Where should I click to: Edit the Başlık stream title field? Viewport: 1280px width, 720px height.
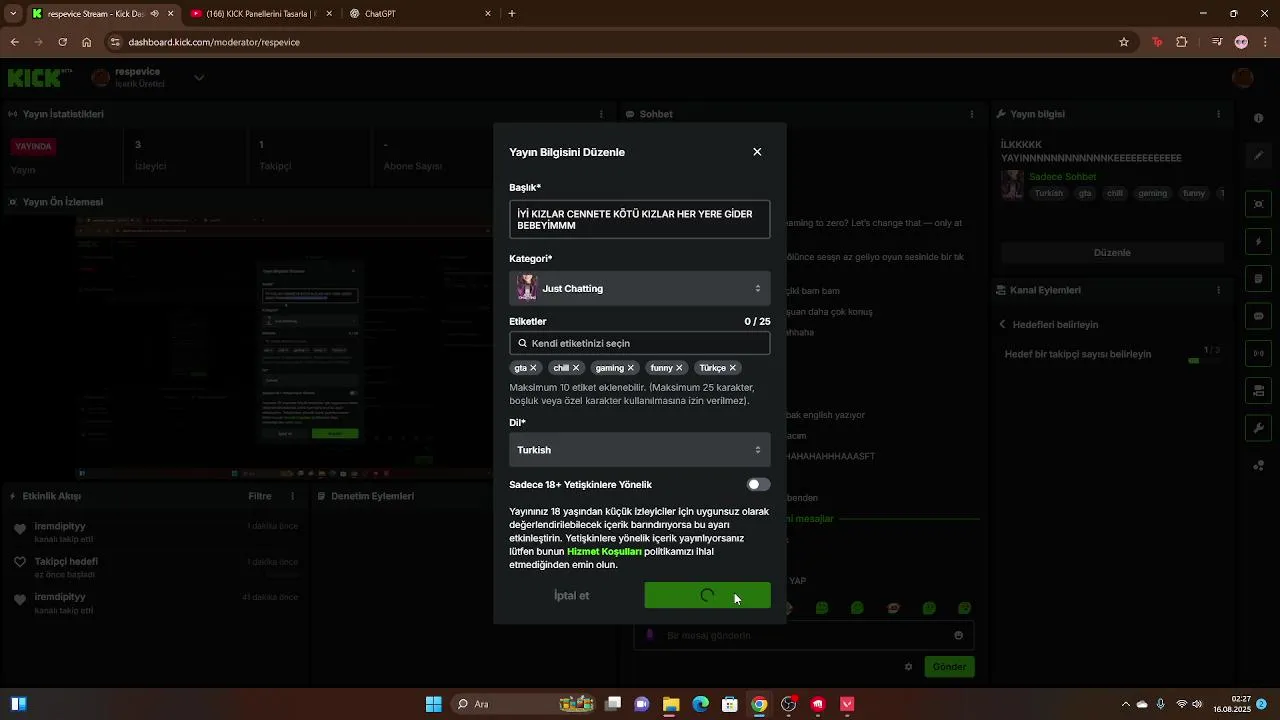click(639, 220)
